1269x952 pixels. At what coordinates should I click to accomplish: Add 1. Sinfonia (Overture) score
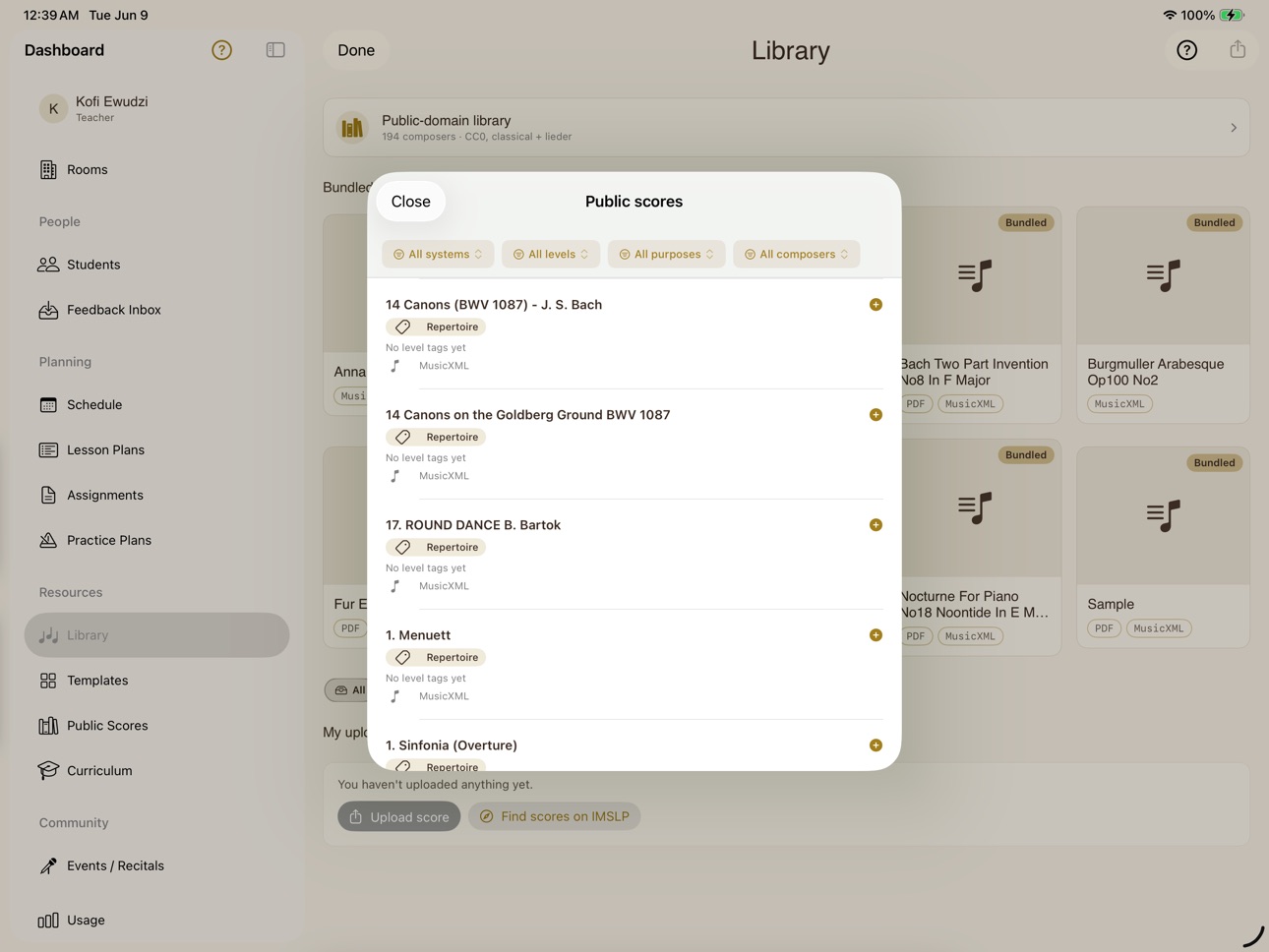tap(876, 745)
